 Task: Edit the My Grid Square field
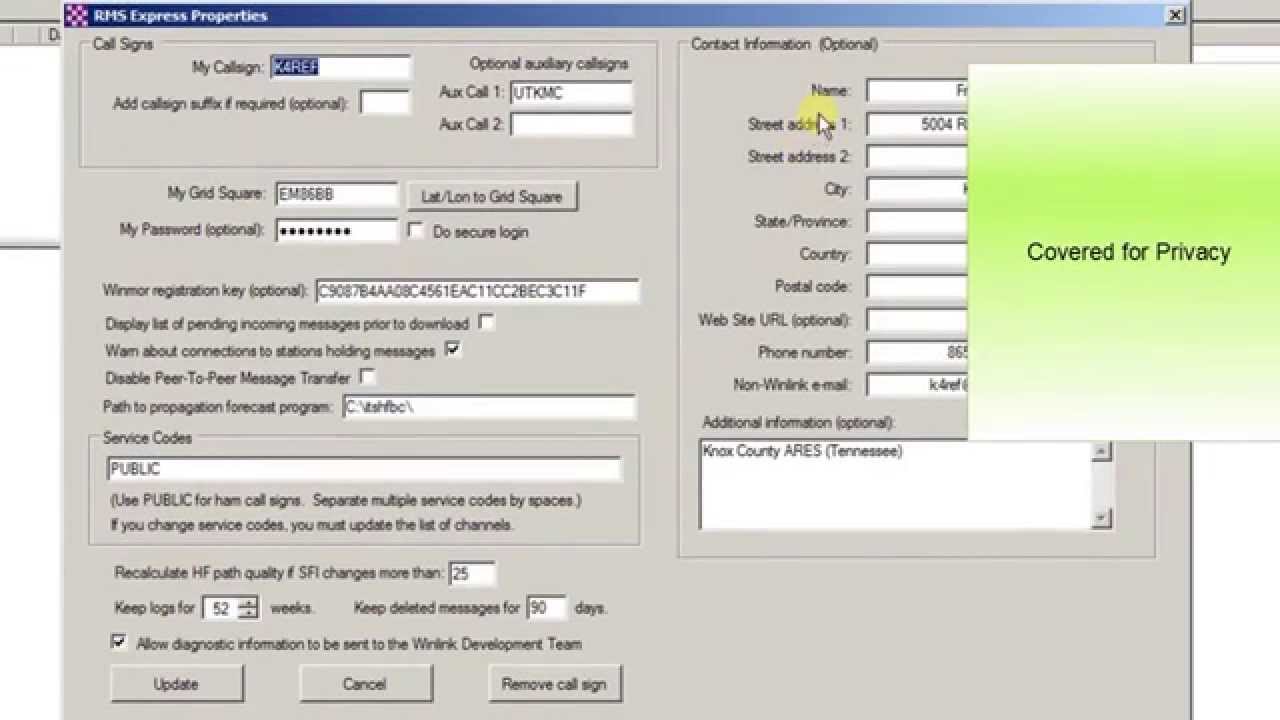pyautogui.click(x=337, y=194)
